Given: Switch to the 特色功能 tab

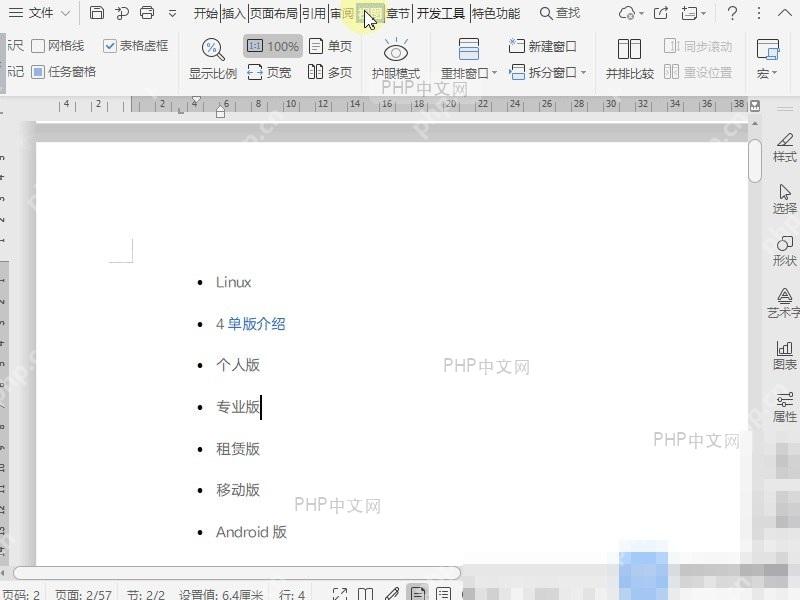Looking at the screenshot, I should [496, 14].
